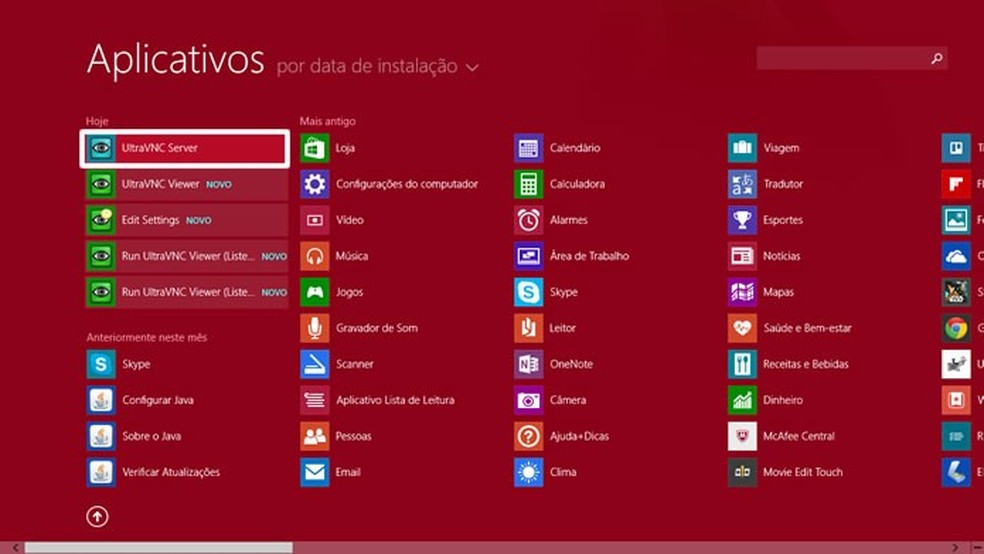Open Receitas e Bebidas
Image resolution: width=984 pixels, height=554 pixels.
tap(789, 365)
